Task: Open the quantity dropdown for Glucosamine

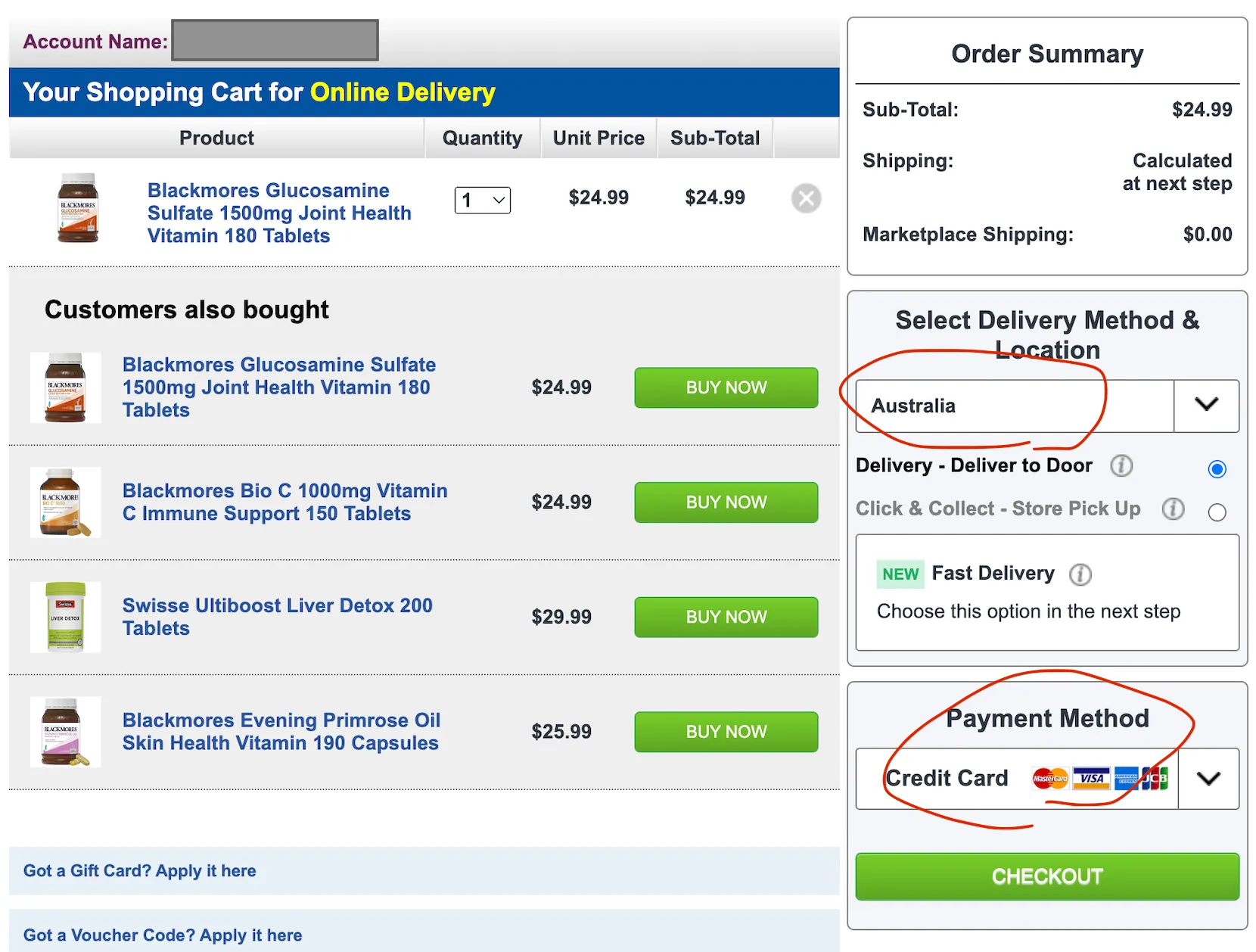Action: coord(483,200)
